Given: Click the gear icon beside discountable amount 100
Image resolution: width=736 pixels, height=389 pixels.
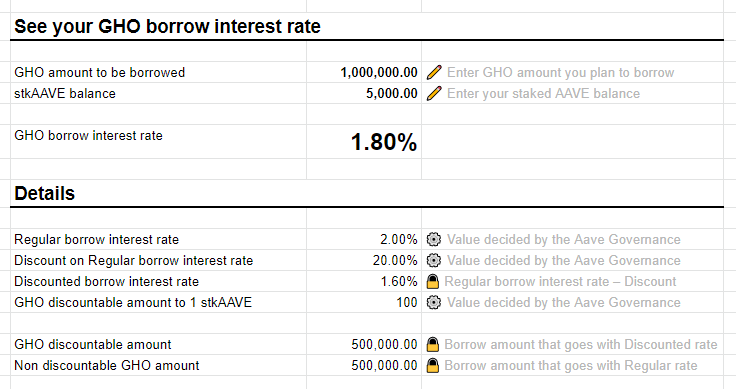Looking at the screenshot, I should pos(434,302).
